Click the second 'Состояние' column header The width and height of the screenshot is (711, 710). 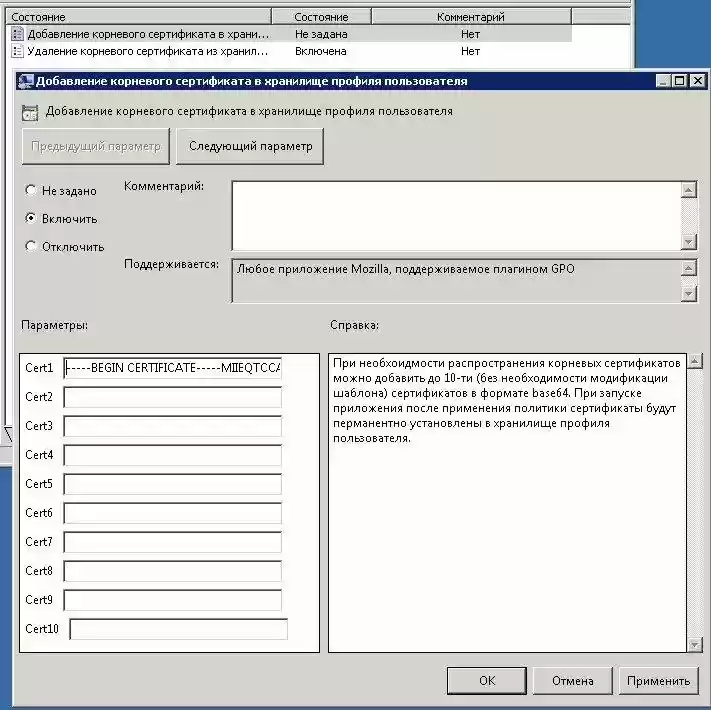(321, 17)
